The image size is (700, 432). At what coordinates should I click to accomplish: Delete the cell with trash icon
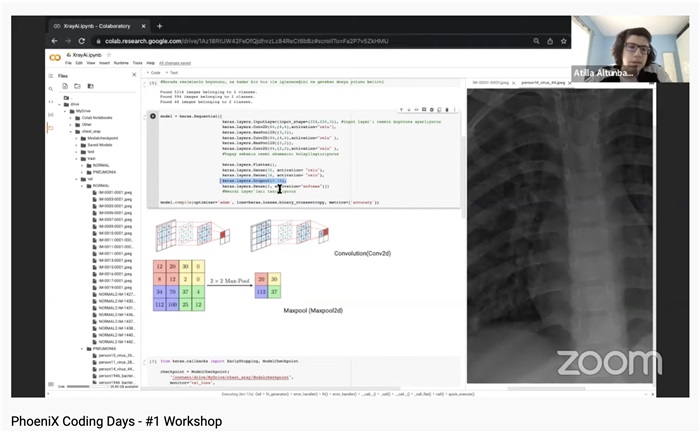point(447,109)
